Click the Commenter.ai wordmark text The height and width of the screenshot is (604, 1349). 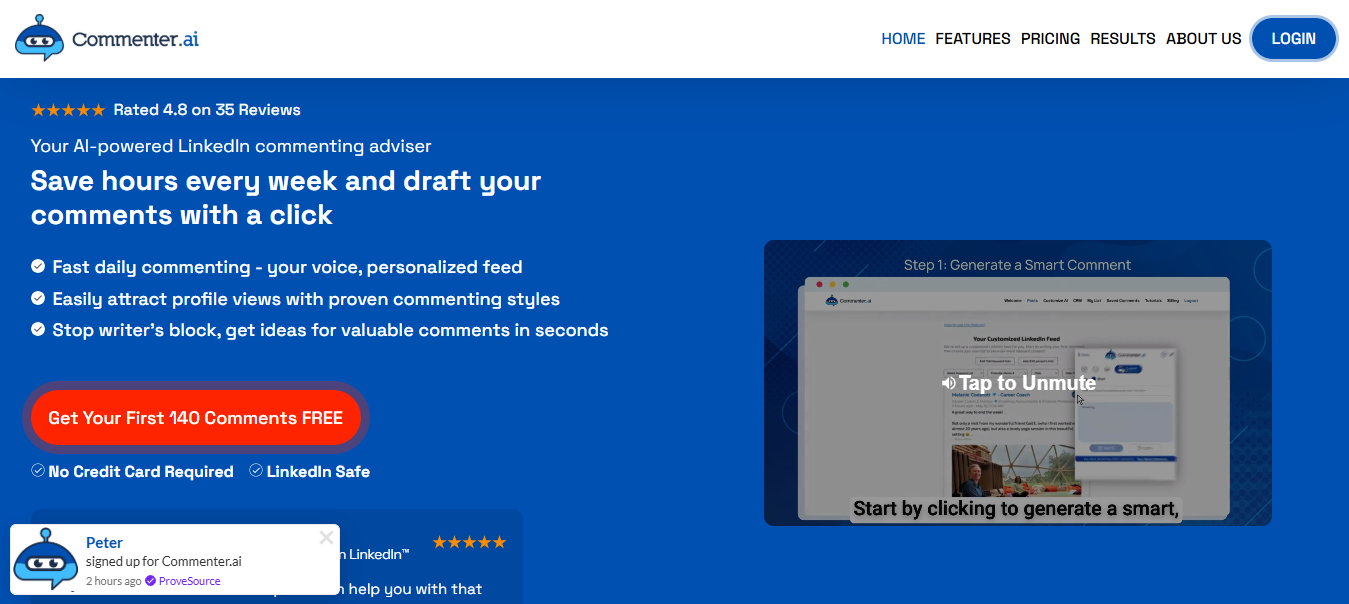135,40
